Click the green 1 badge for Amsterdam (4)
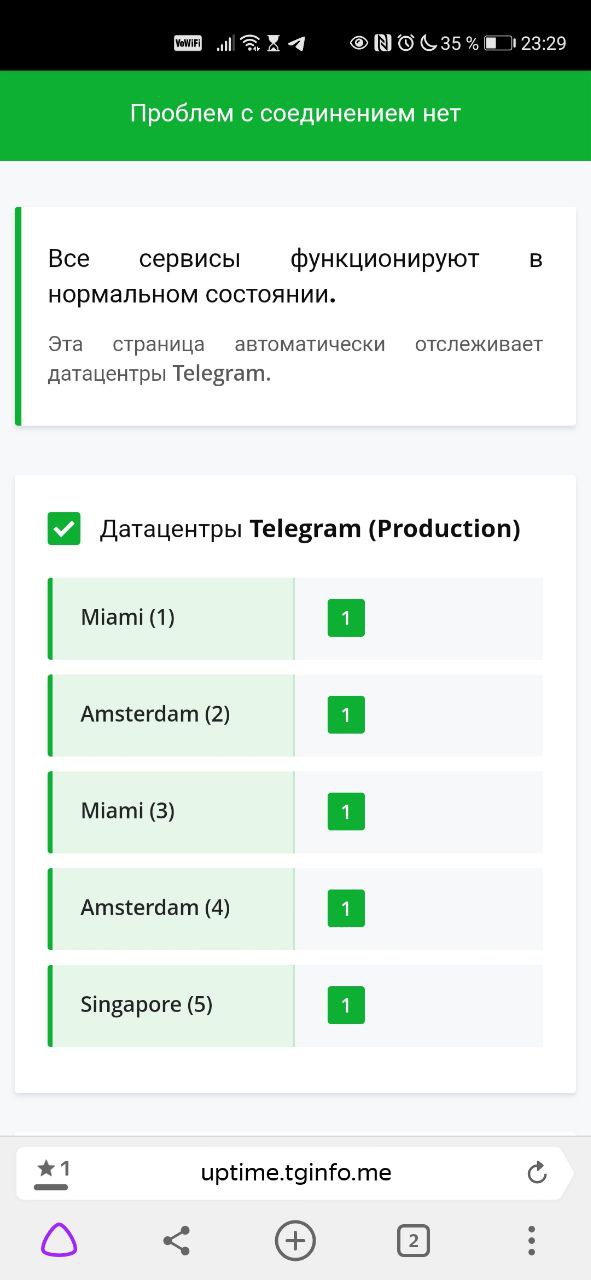Viewport: 591px width, 1280px height. click(346, 908)
